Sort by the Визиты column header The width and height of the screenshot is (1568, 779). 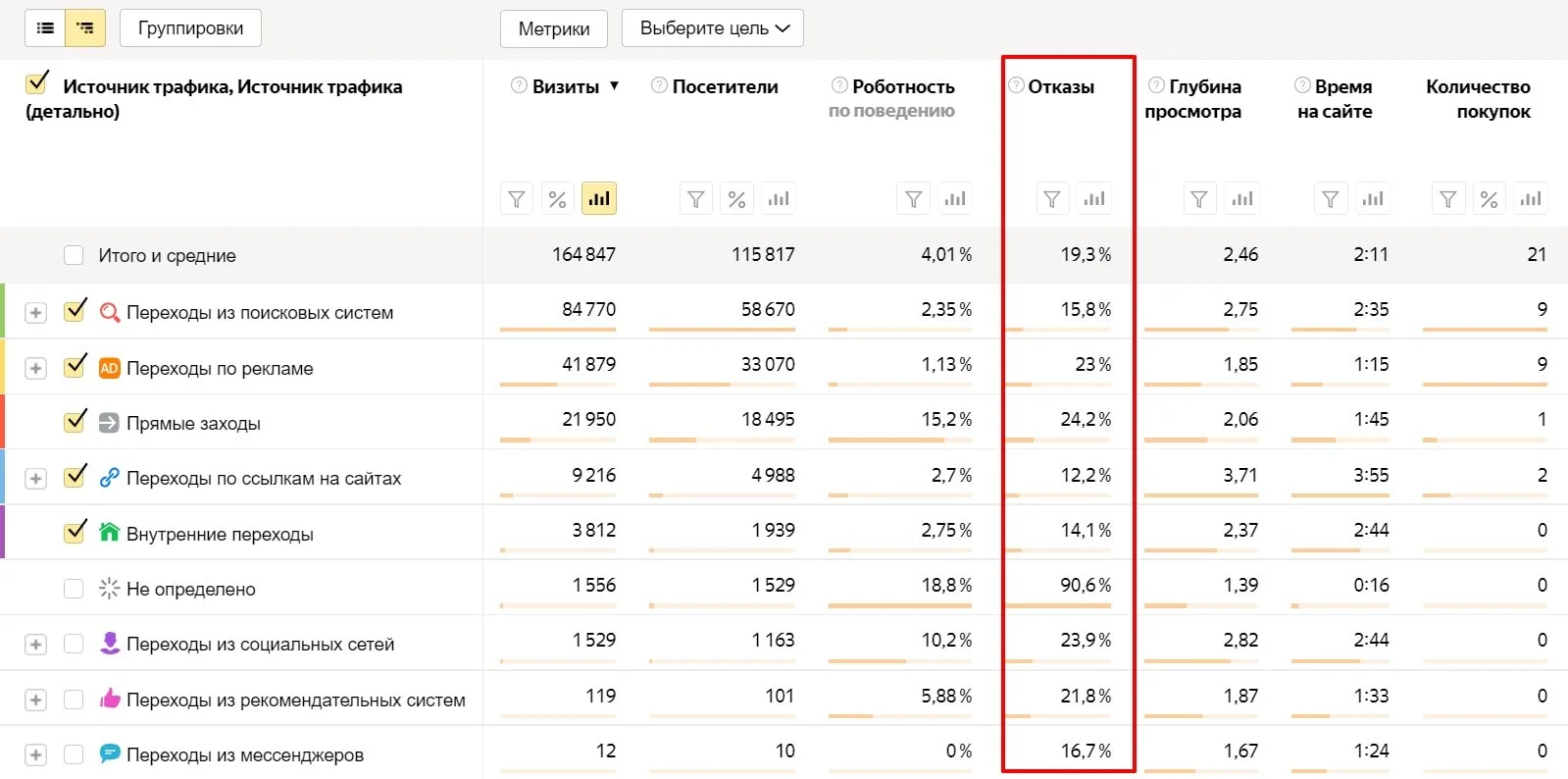565,86
